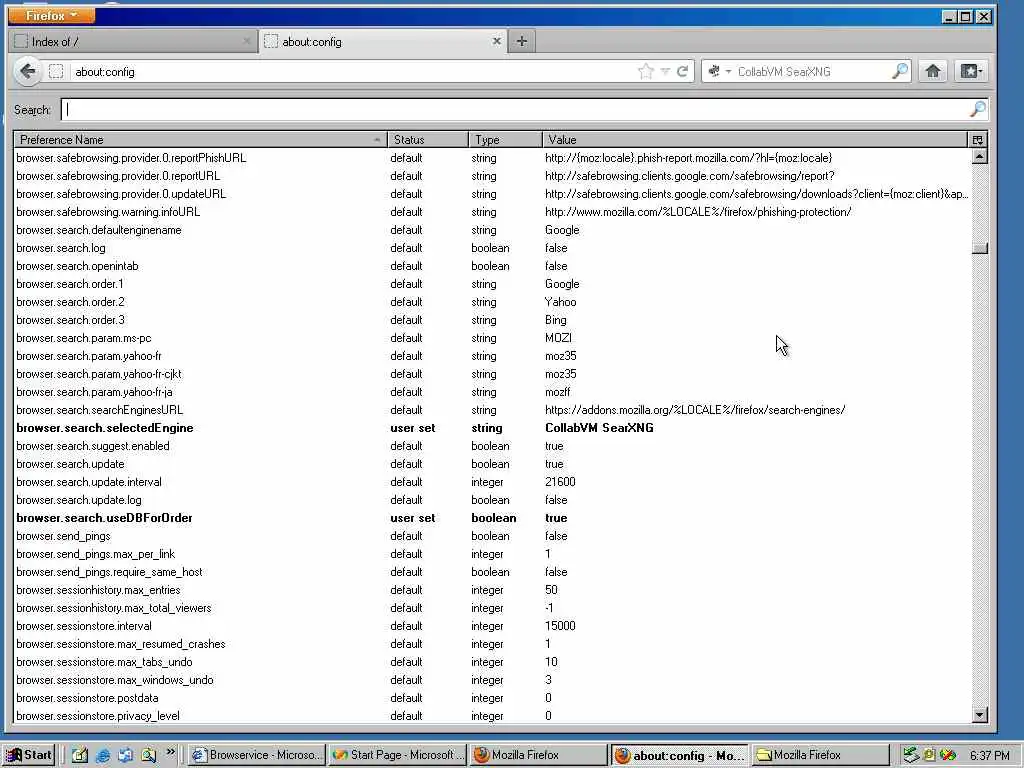This screenshot has height=768, width=1024.
Task: Click the 6:37 PM clock
Action: click(x=989, y=756)
